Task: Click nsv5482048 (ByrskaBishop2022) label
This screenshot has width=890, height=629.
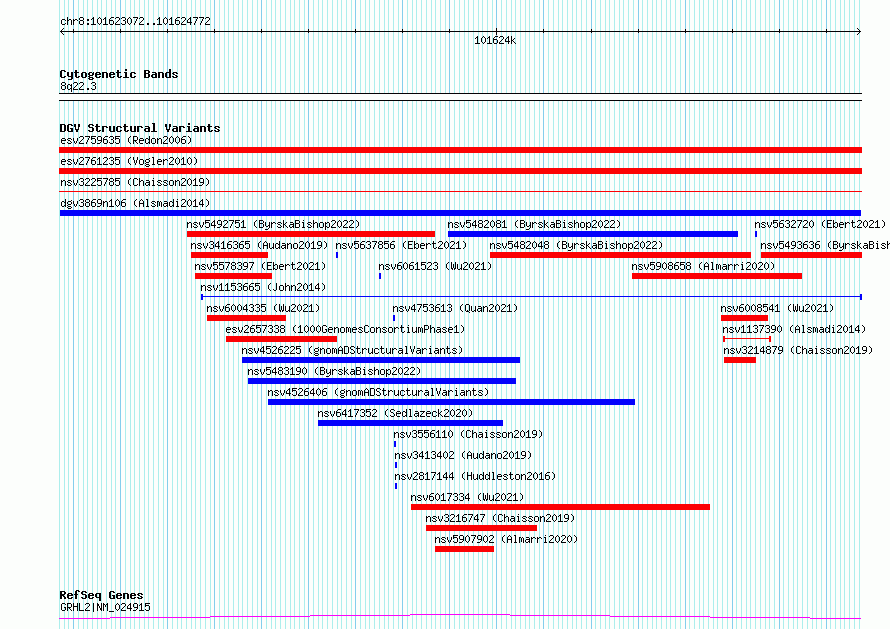Action: 577,245
